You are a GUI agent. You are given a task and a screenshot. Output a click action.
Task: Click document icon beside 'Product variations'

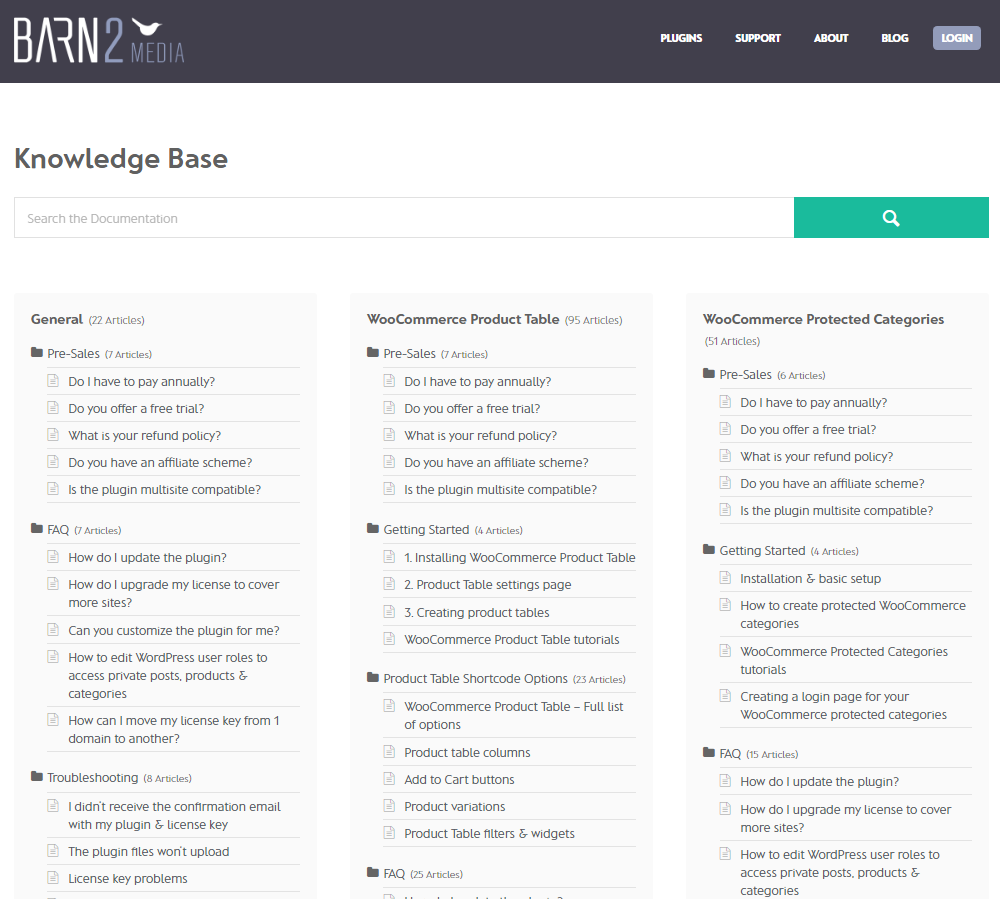tap(389, 805)
